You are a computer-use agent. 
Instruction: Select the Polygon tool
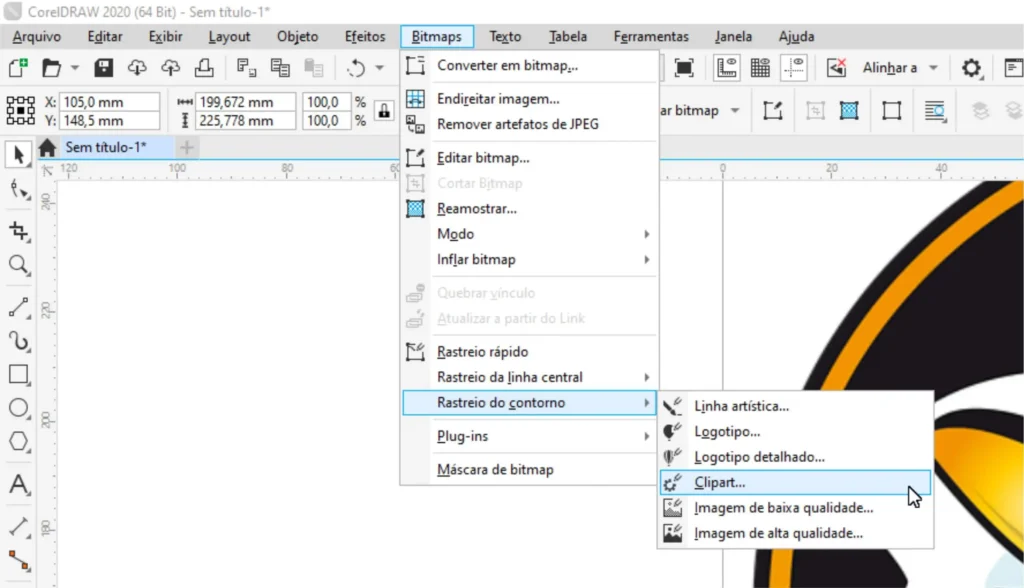tap(19, 442)
